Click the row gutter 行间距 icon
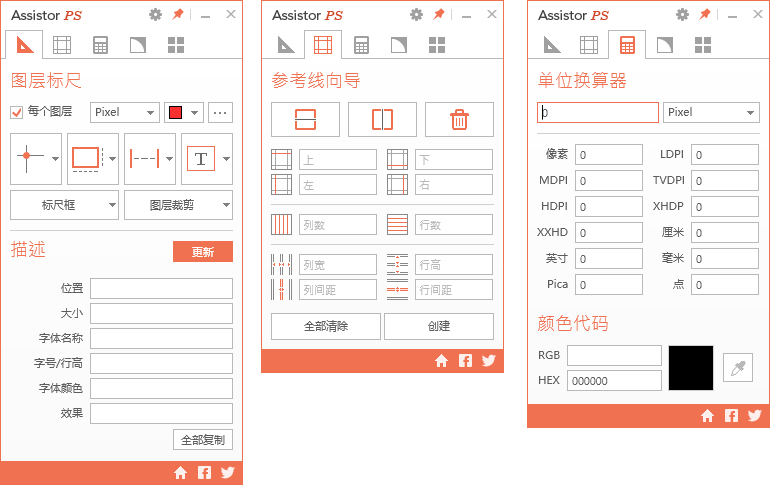770x485 pixels. click(397, 290)
